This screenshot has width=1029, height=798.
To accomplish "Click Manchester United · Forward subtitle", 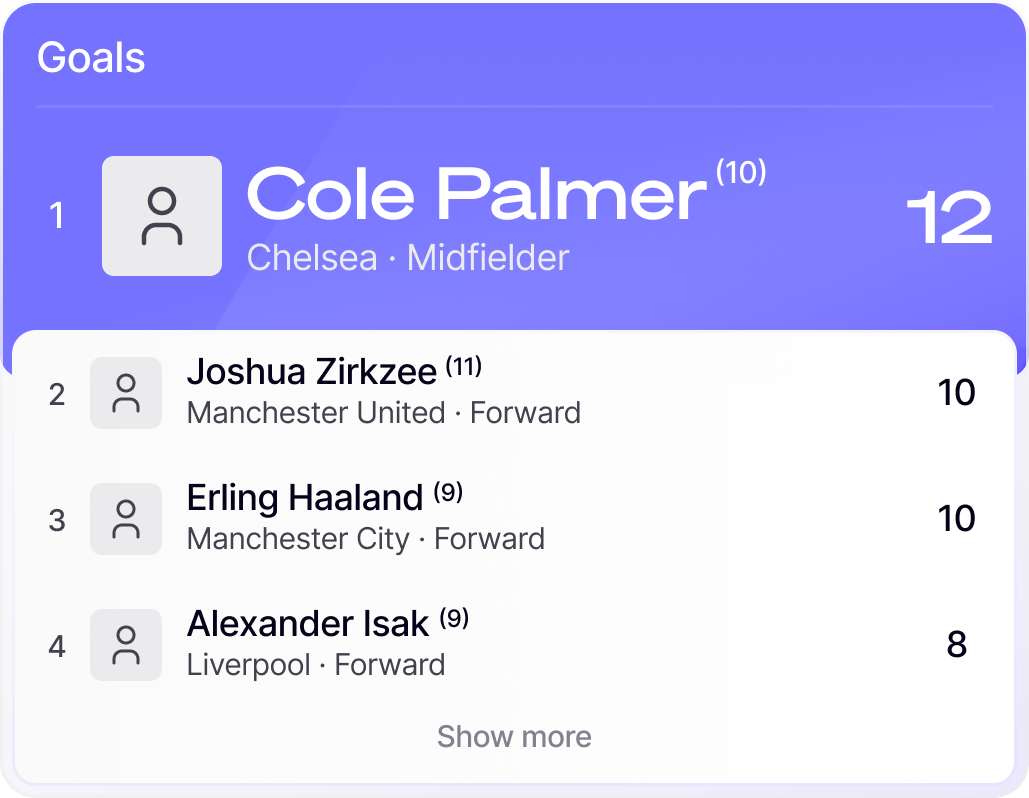I will (x=383, y=413).
